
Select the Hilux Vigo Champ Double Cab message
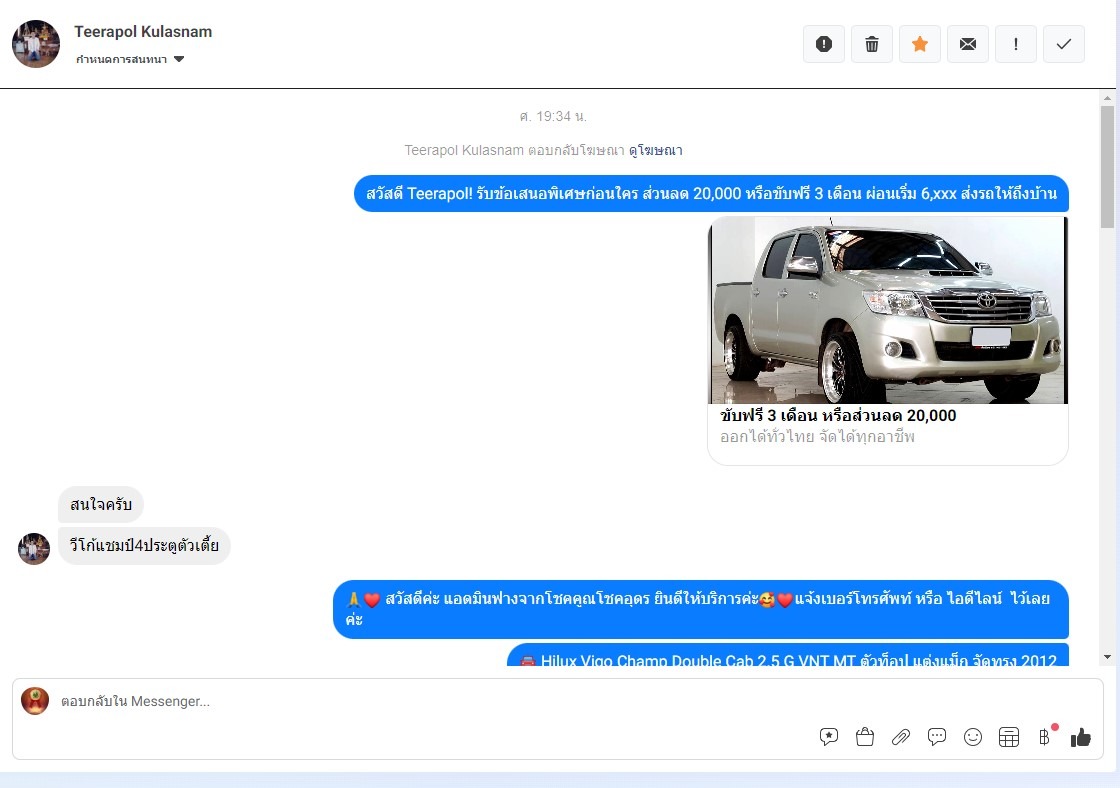point(788,655)
